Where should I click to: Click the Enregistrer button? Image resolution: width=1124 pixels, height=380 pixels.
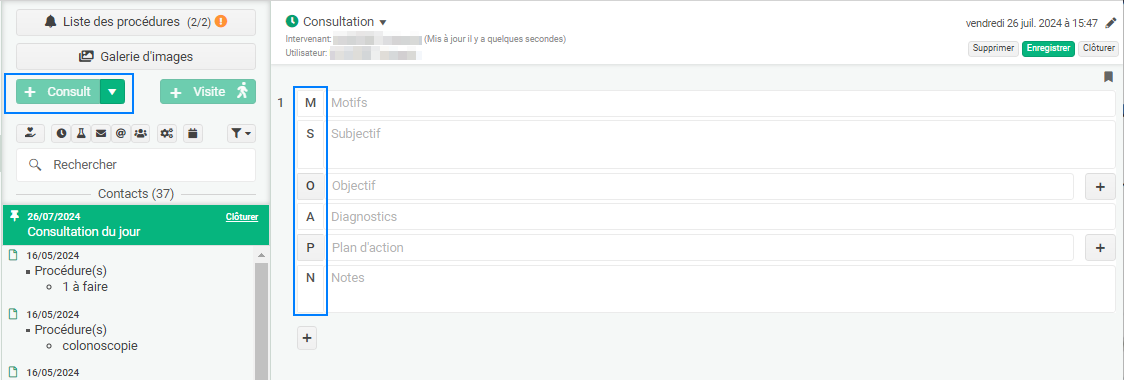[x=1048, y=48]
